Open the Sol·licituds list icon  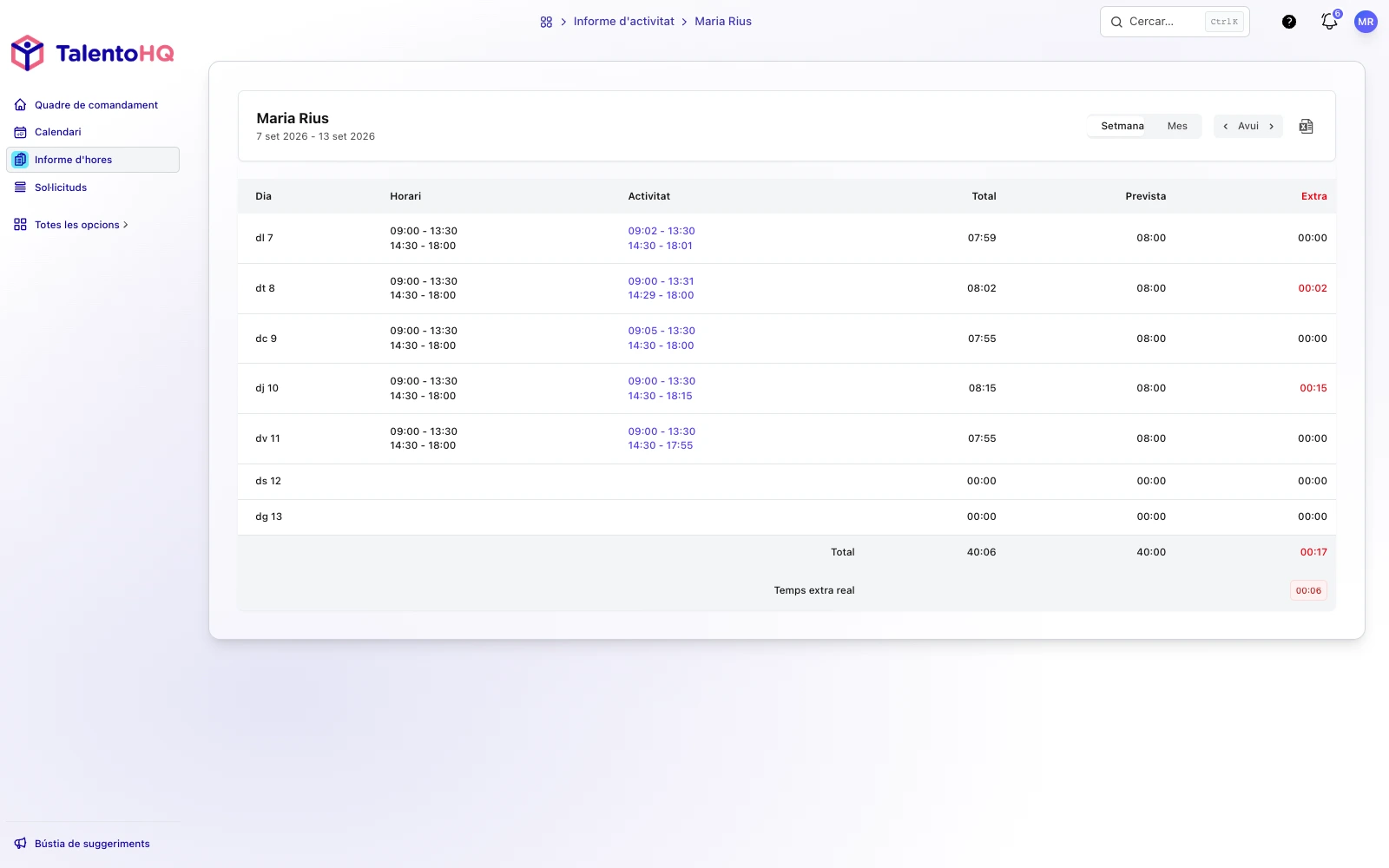click(20, 187)
